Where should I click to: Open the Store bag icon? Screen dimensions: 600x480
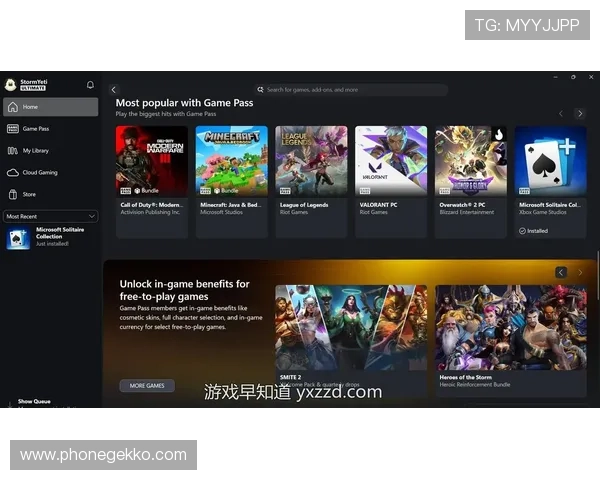coord(13,194)
